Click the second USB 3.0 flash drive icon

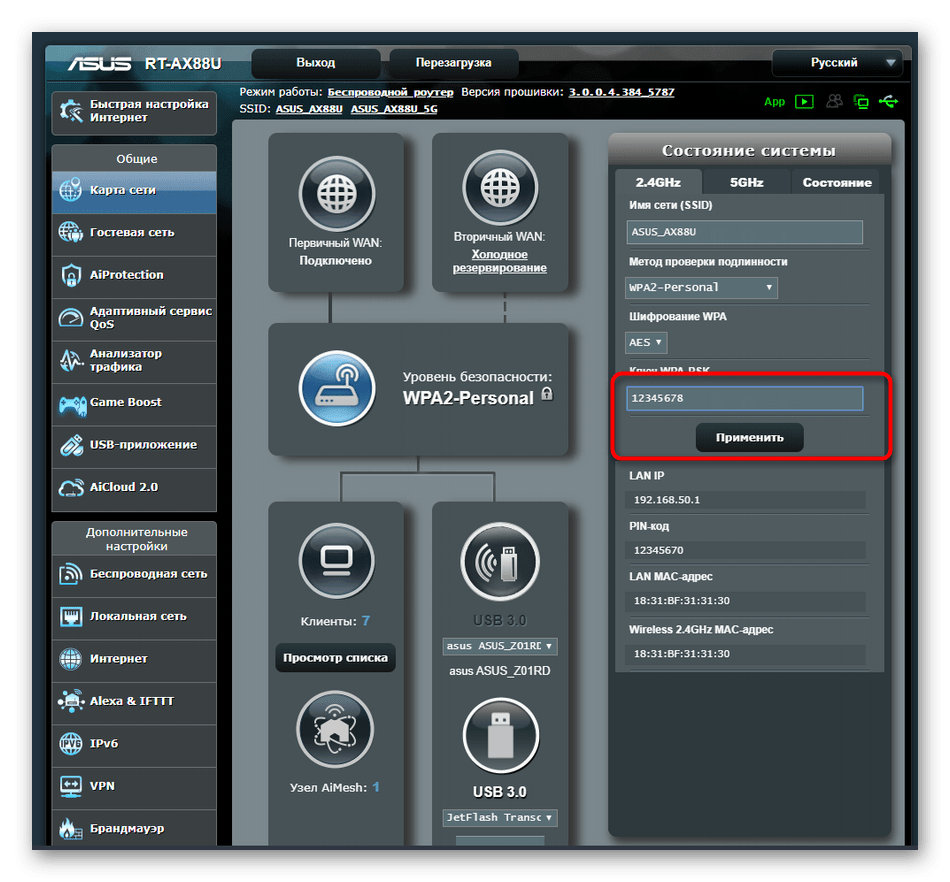[x=500, y=736]
